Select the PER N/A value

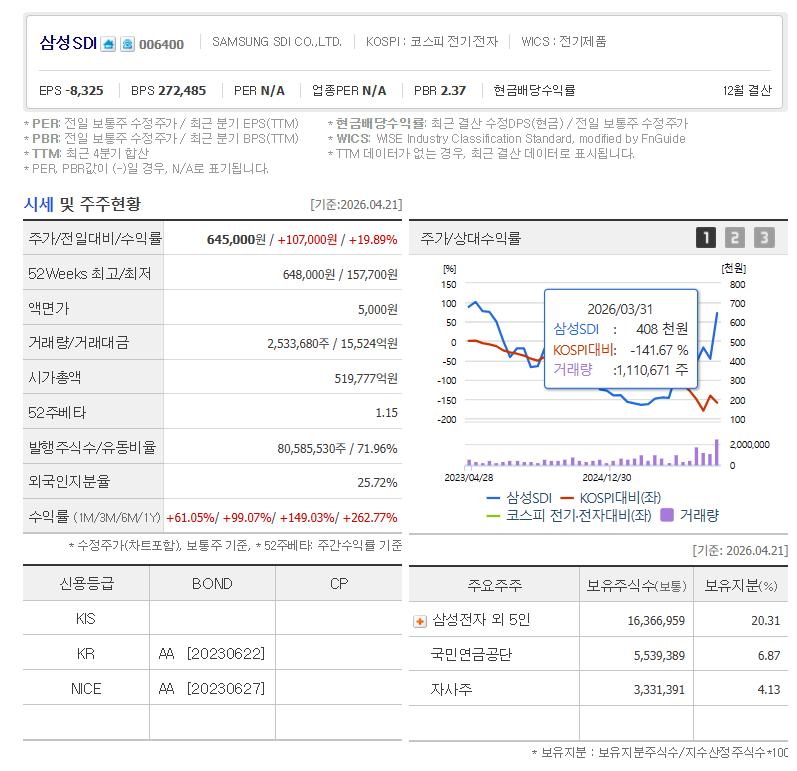259,90
